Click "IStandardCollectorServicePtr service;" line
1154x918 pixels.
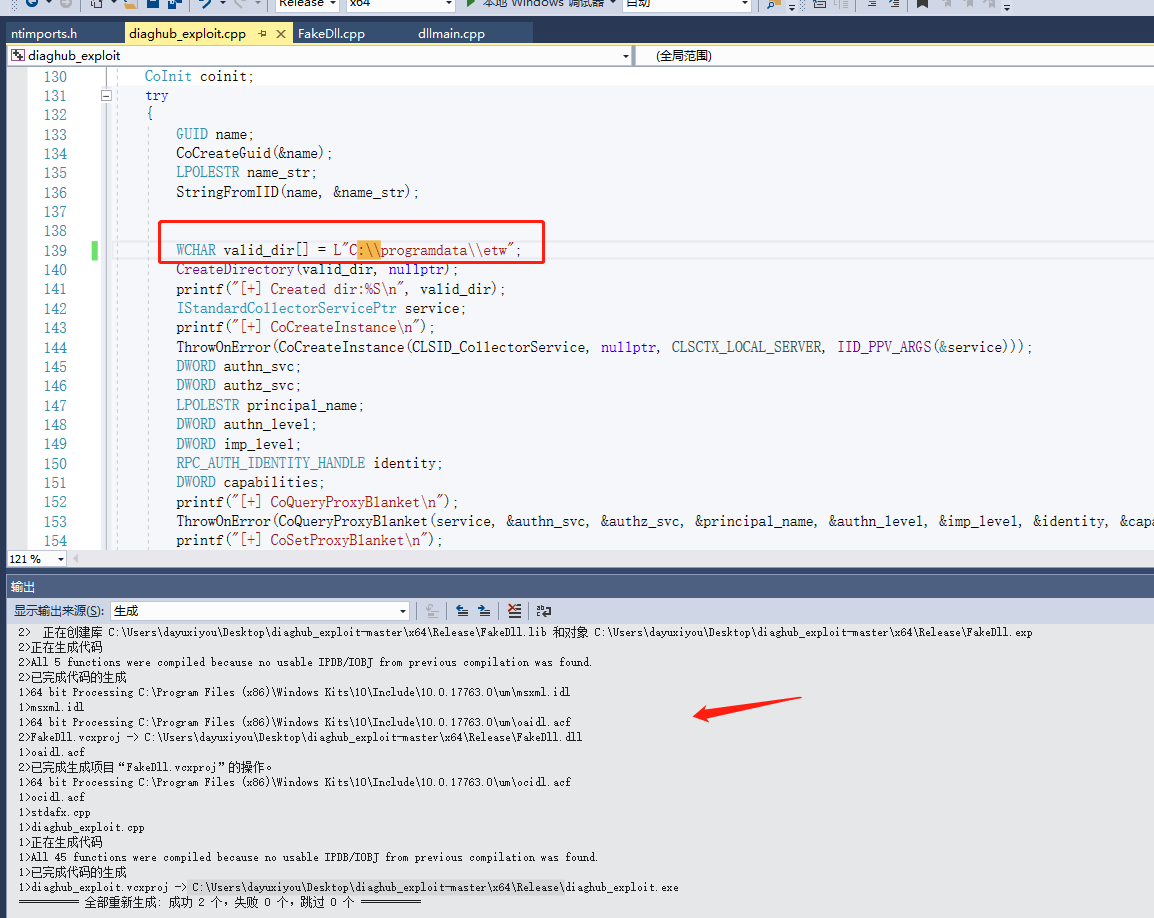click(x=320, y=308)
